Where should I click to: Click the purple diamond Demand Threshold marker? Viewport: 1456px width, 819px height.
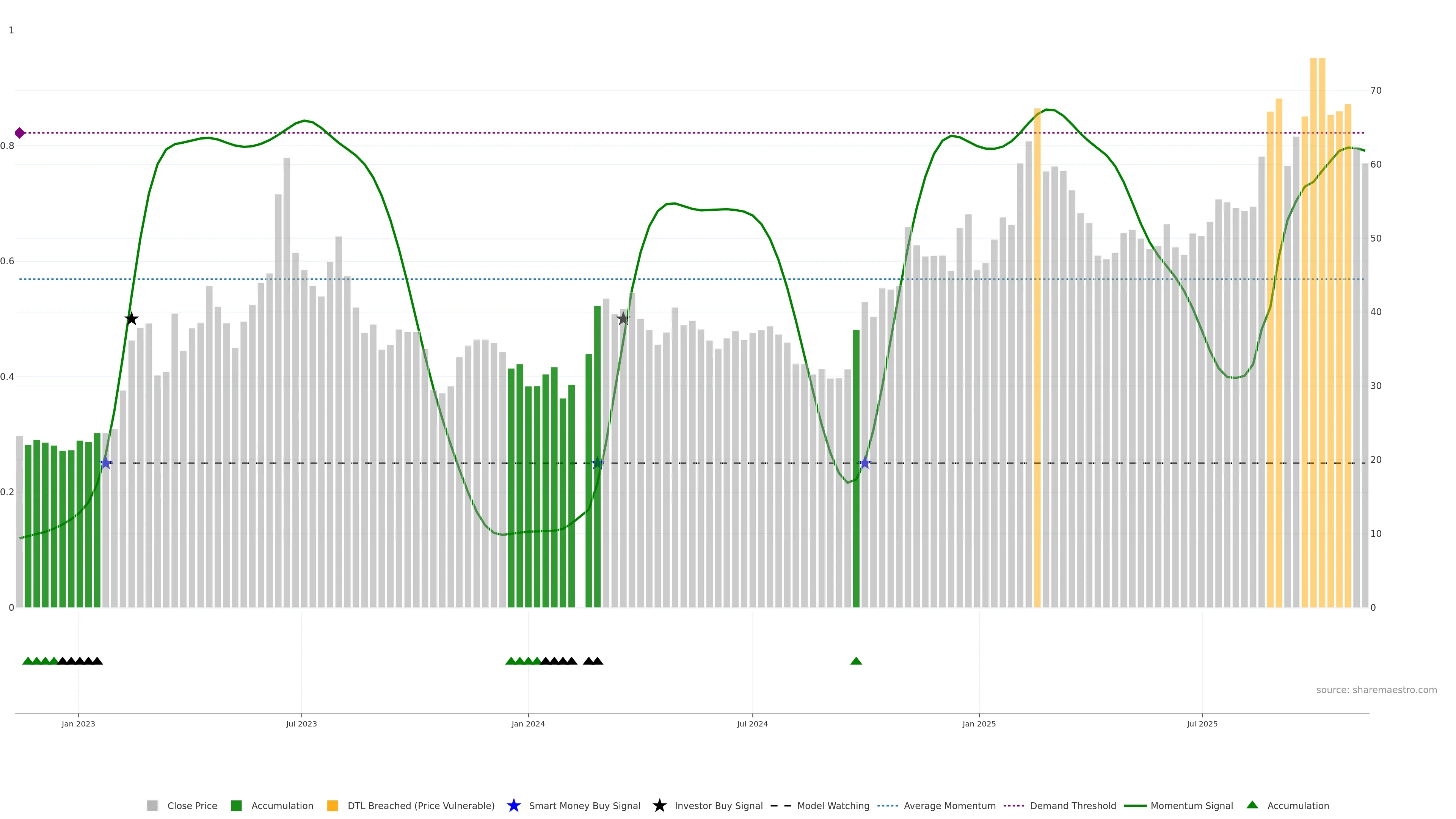coord(20,133)
